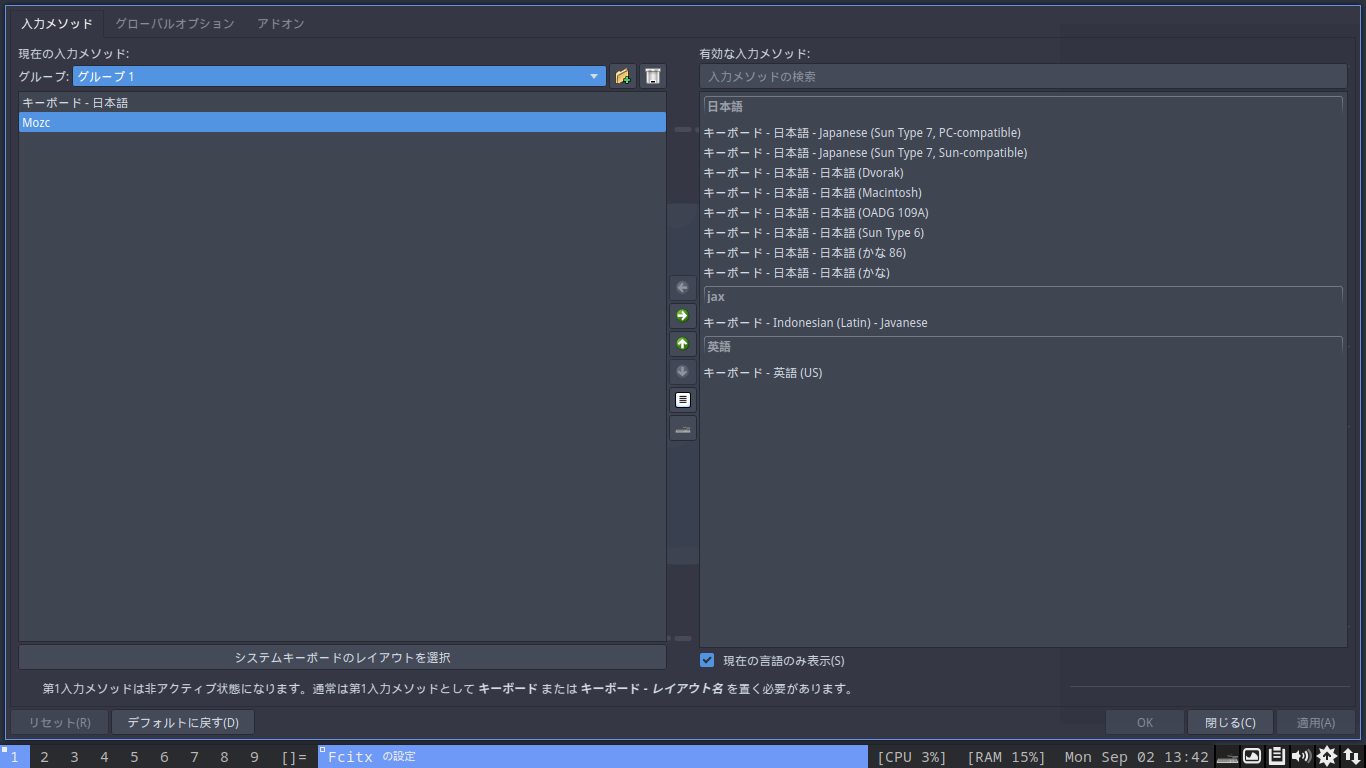
Task: Click the 適用 button
Action: 1316,722
